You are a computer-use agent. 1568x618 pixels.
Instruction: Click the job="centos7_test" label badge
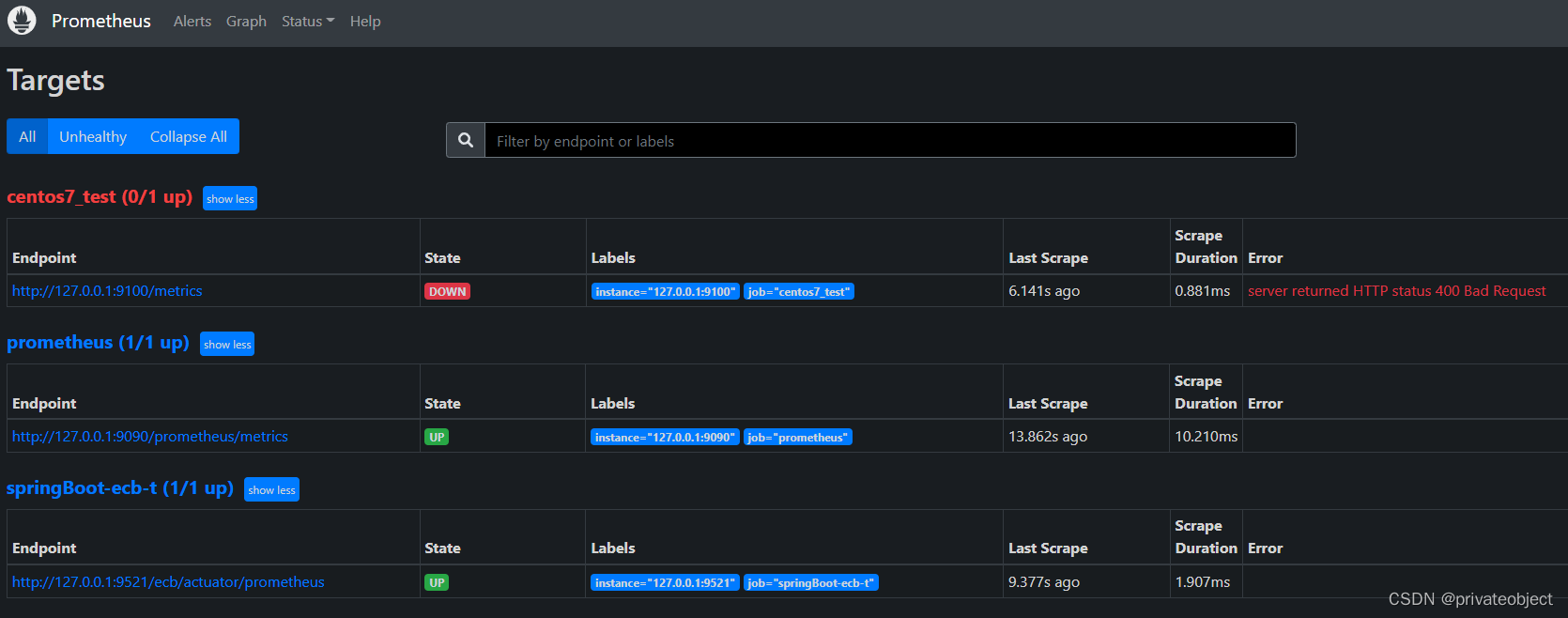pos(799,291)
